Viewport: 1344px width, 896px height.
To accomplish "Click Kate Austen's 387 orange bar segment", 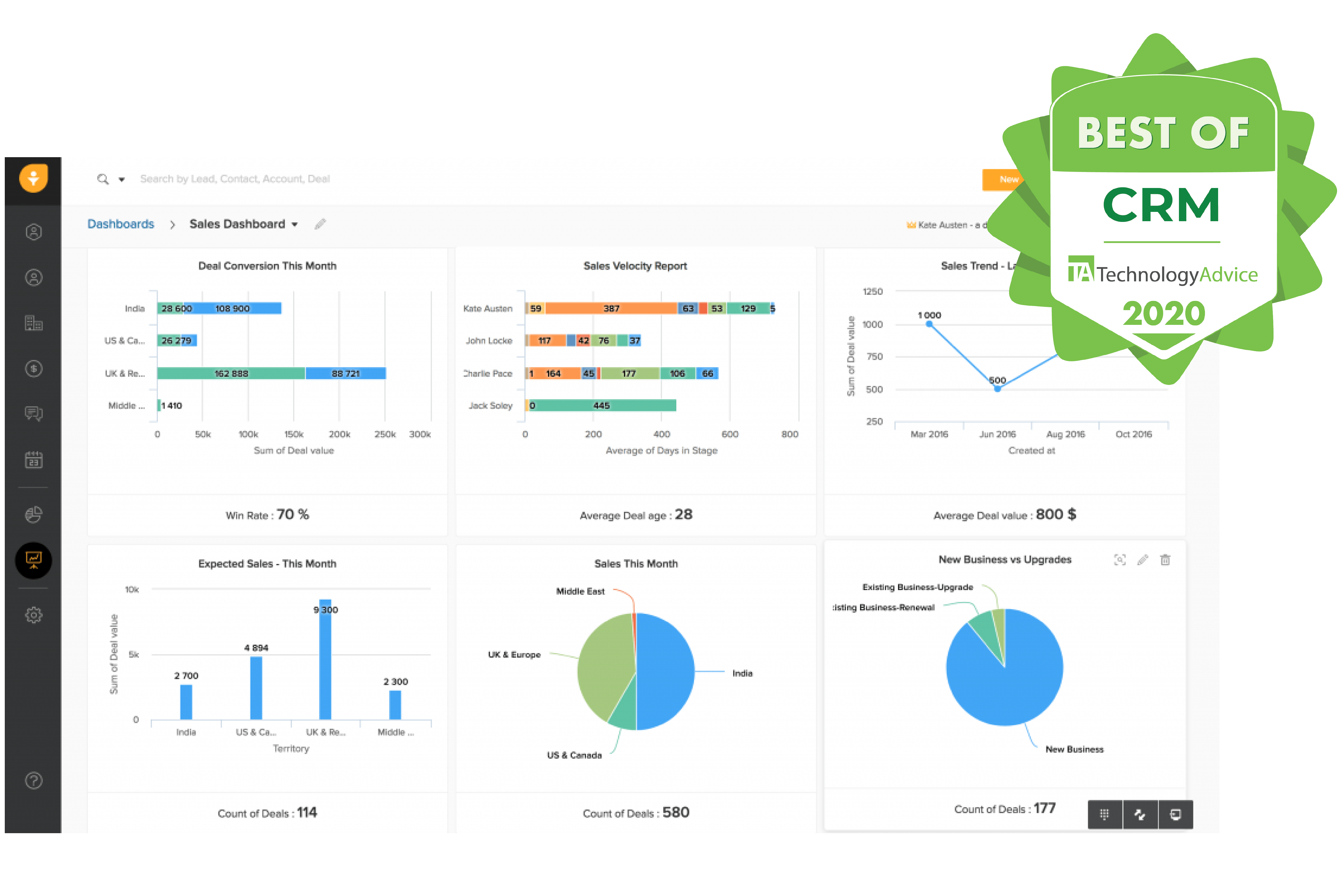I will (611, 309).
